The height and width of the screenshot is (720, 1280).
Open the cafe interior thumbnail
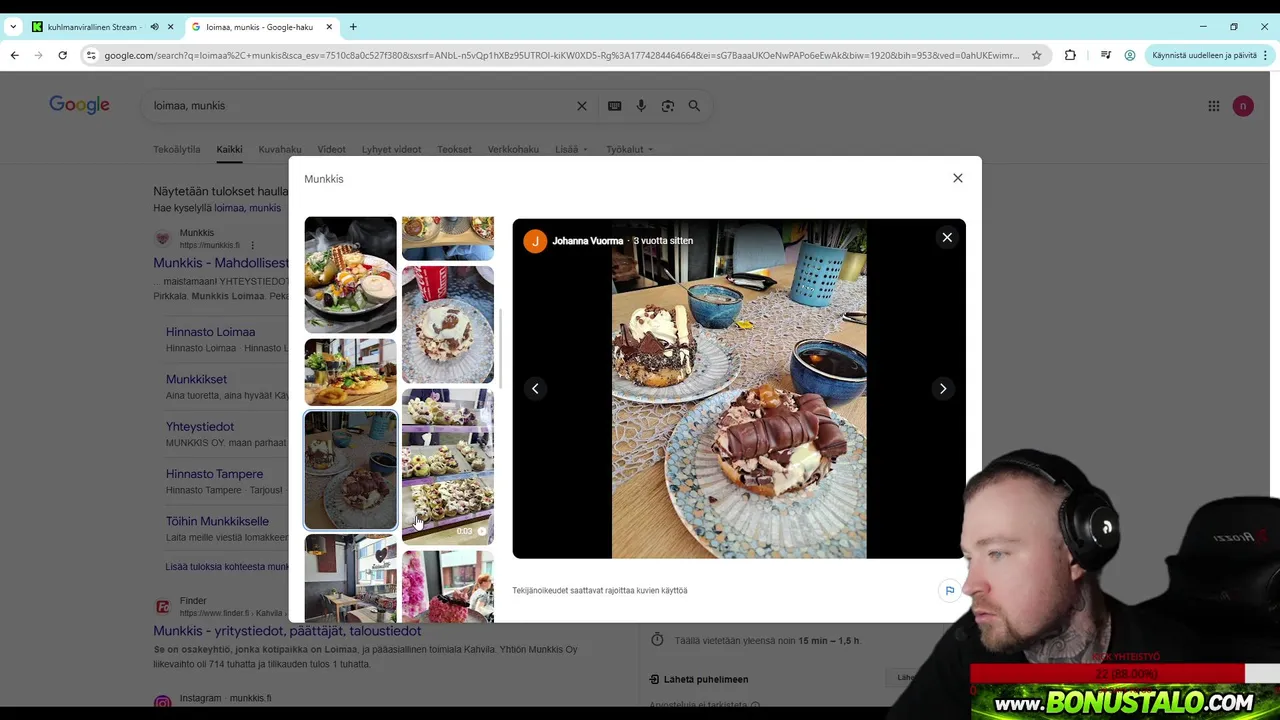point(350,578)
